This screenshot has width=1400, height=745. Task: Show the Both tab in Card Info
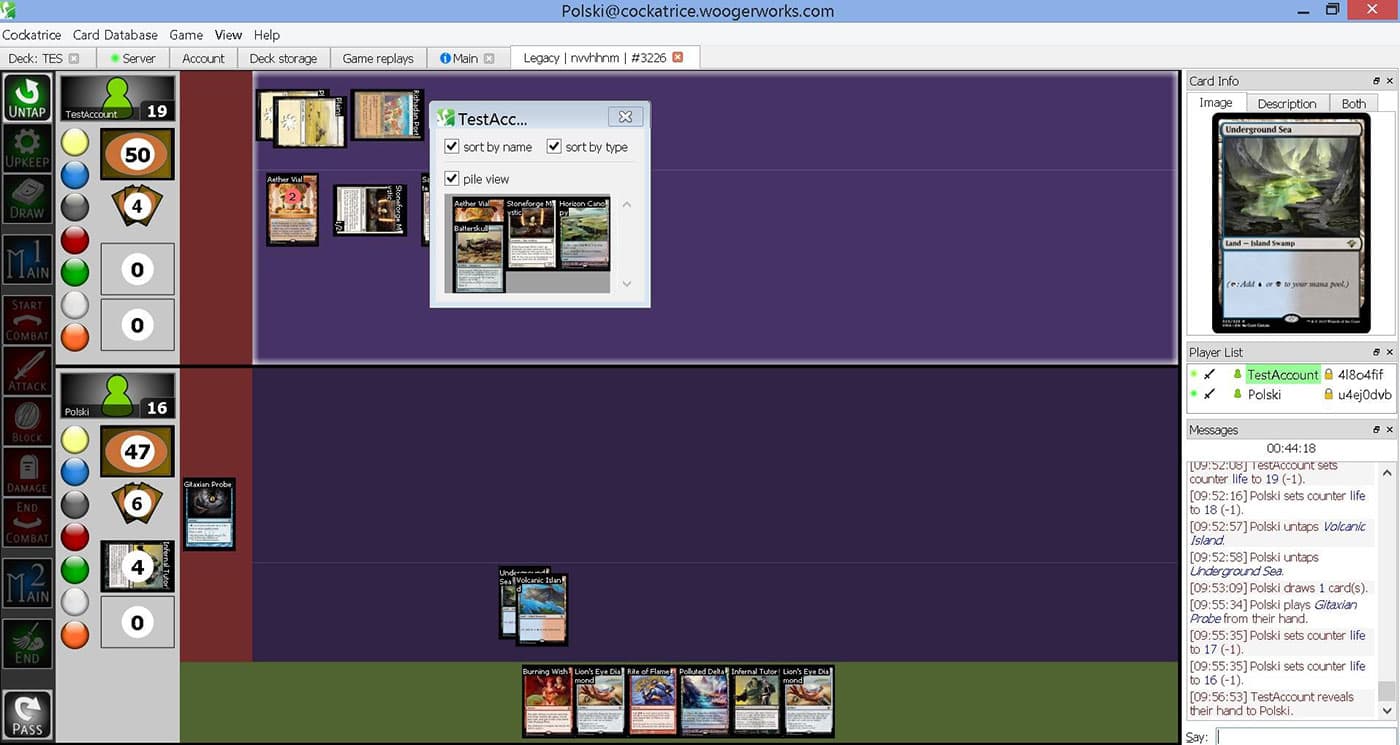point(1353,103)
